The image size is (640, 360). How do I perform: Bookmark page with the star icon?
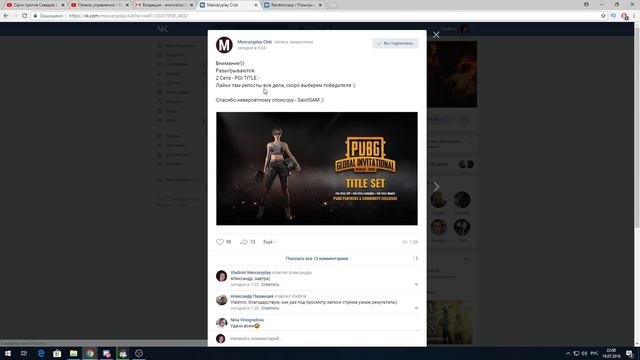[x=603, y=16]
